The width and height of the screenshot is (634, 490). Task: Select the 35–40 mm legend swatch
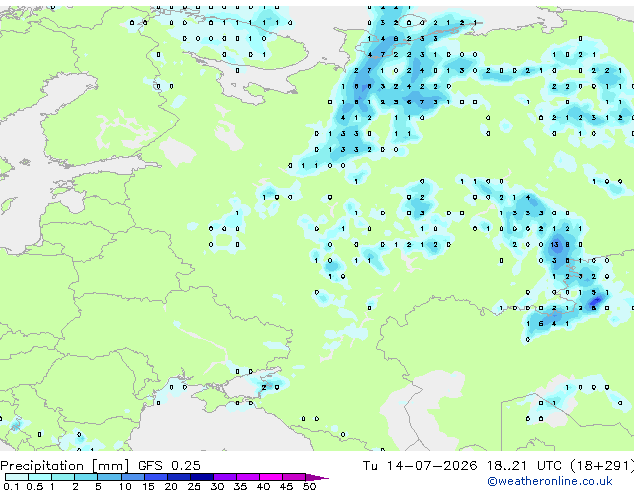pos(247,477)
